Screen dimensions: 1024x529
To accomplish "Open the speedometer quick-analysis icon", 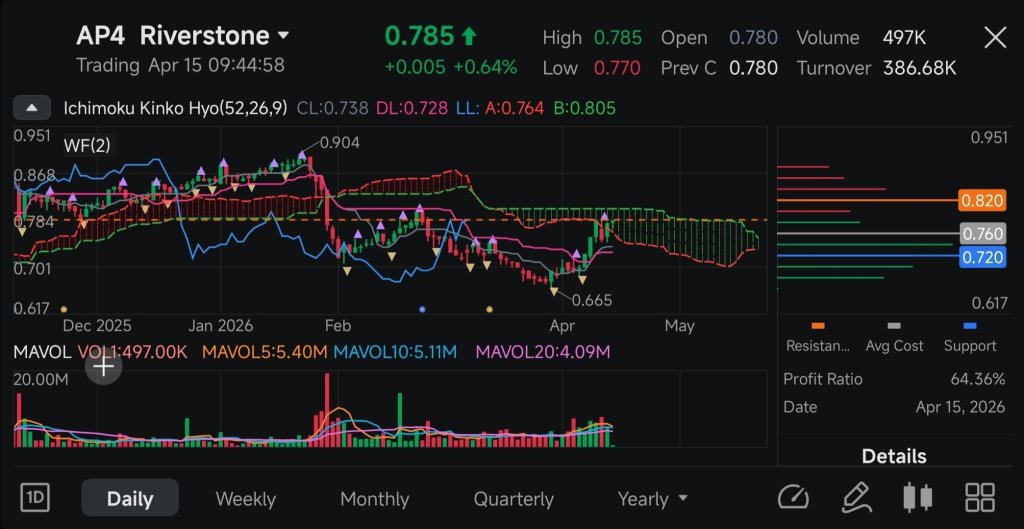I will [793, 498].
